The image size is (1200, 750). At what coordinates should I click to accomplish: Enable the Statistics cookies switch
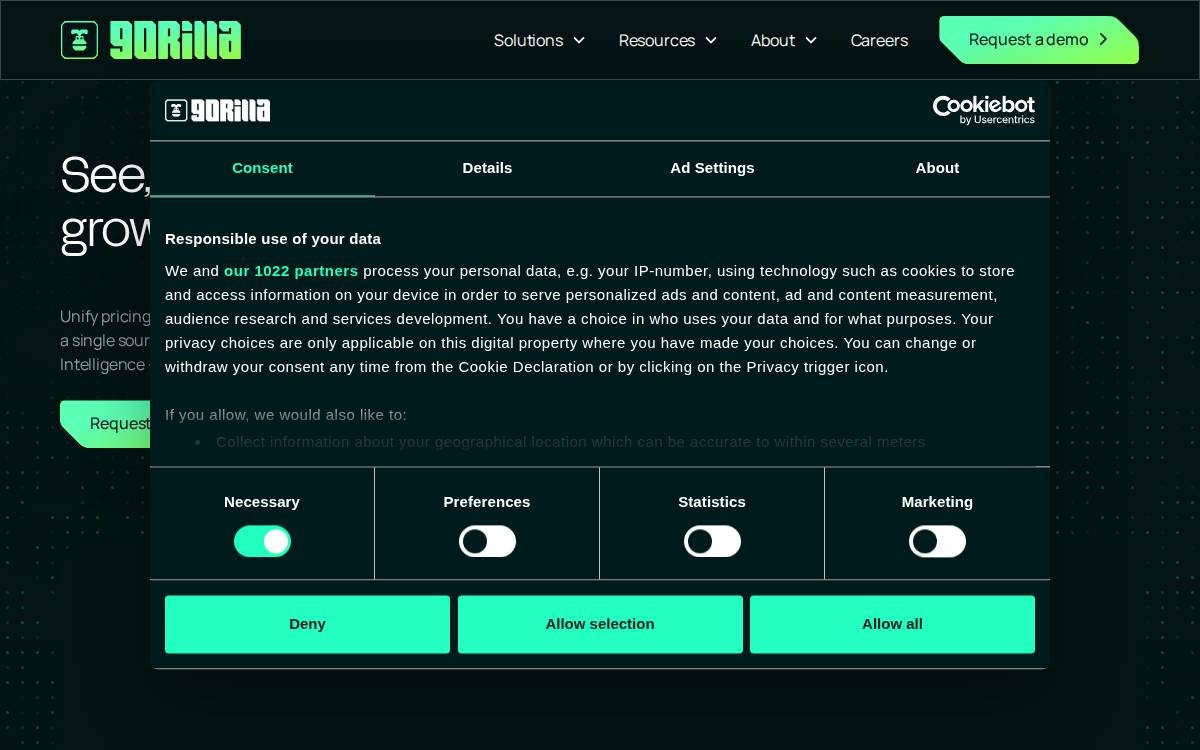point(712,541)
